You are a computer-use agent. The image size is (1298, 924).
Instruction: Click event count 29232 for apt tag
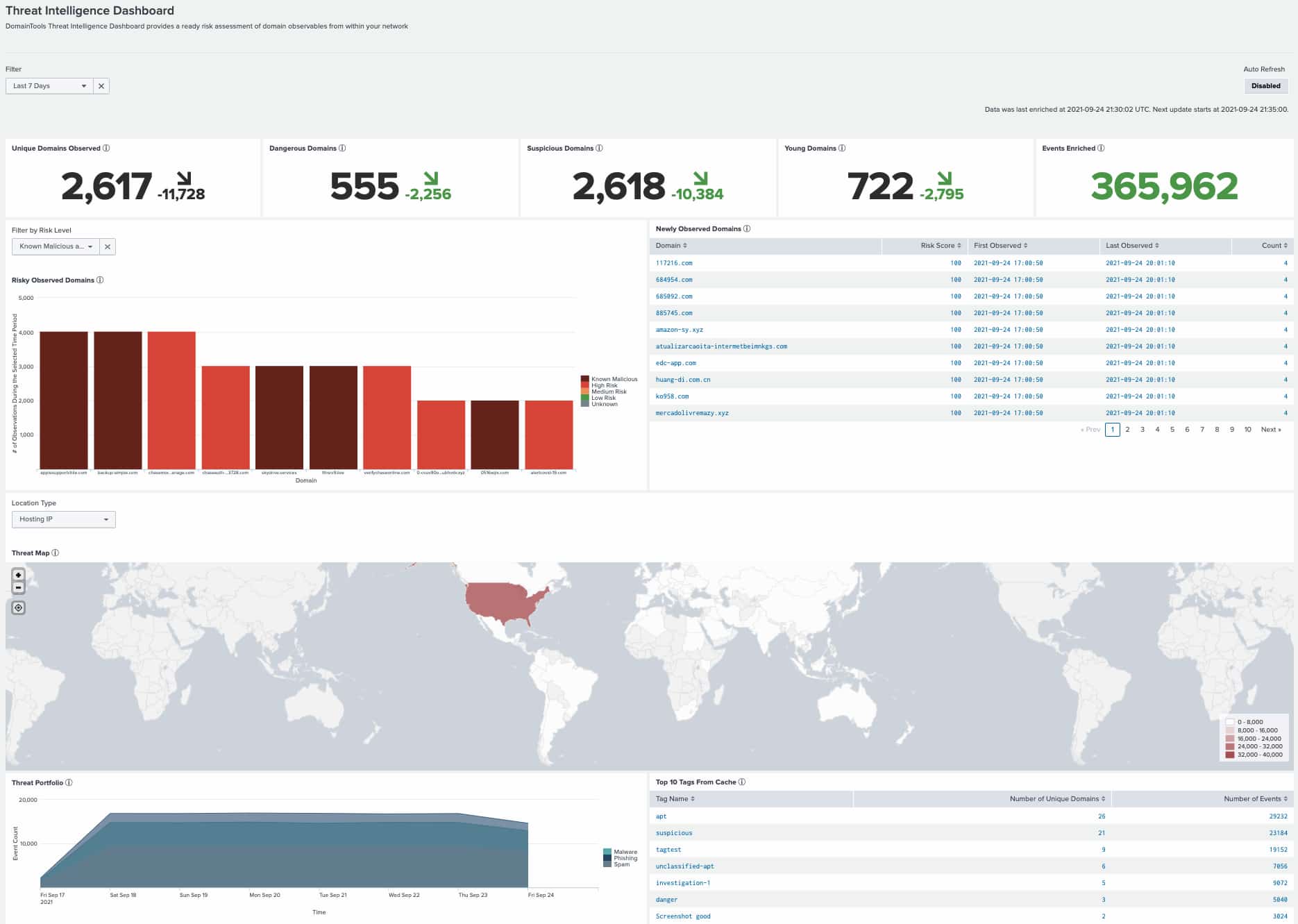click(1278, 816)
